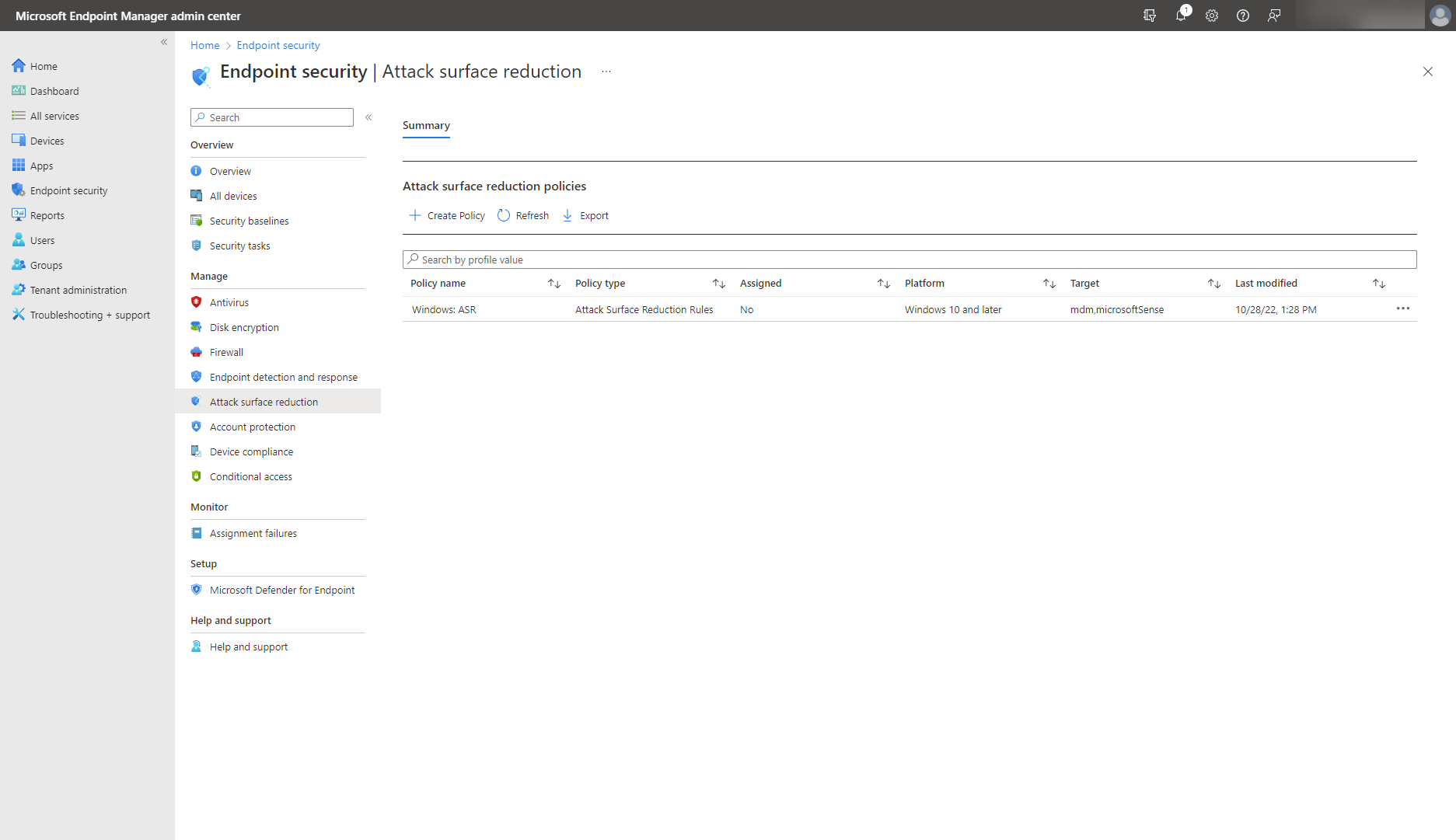Collapse the left navigation with the chevron
Viewport: 1456px width, 840px height.
[164, 42]
